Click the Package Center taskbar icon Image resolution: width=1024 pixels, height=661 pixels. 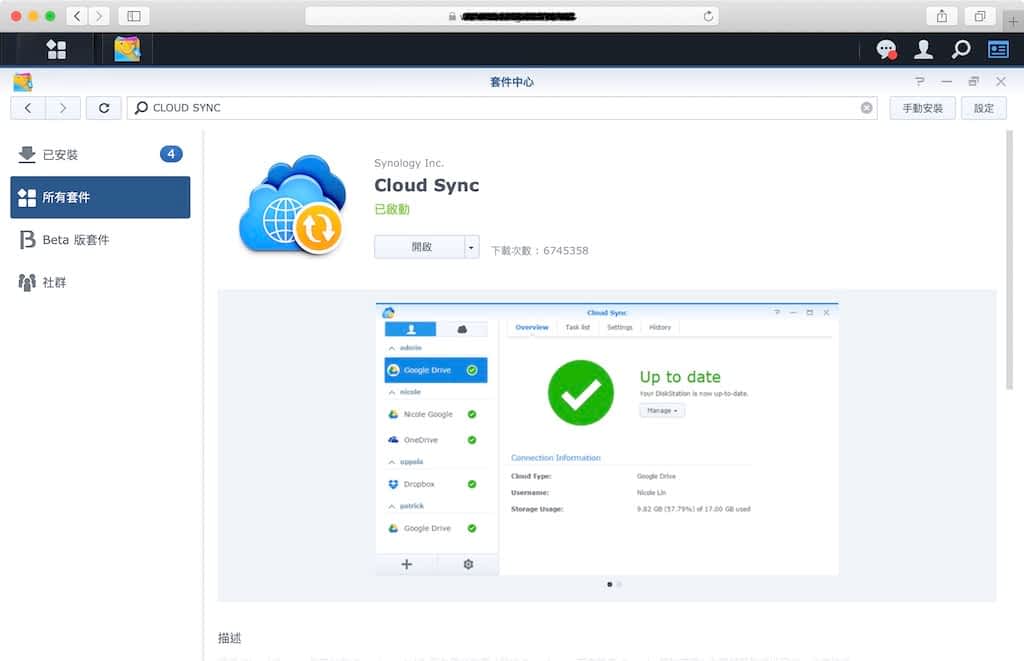pos(127,49)
